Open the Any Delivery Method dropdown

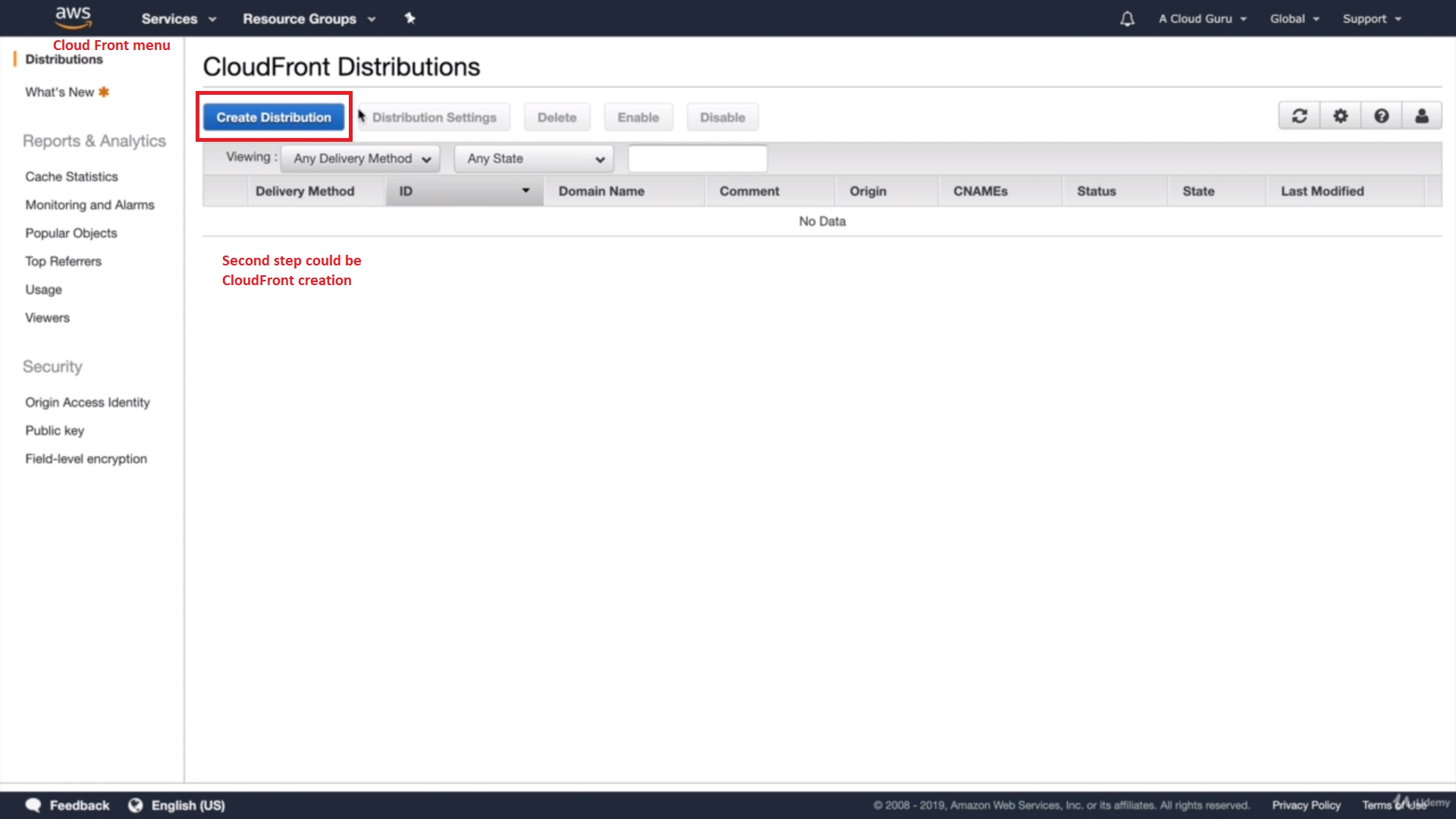click(x=361, y=158)
